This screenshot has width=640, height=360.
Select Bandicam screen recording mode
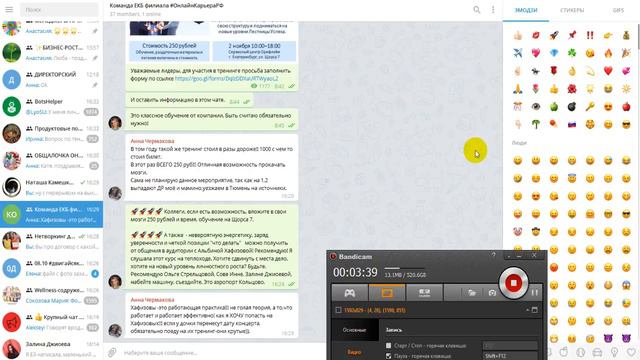[x=387, y=293]
